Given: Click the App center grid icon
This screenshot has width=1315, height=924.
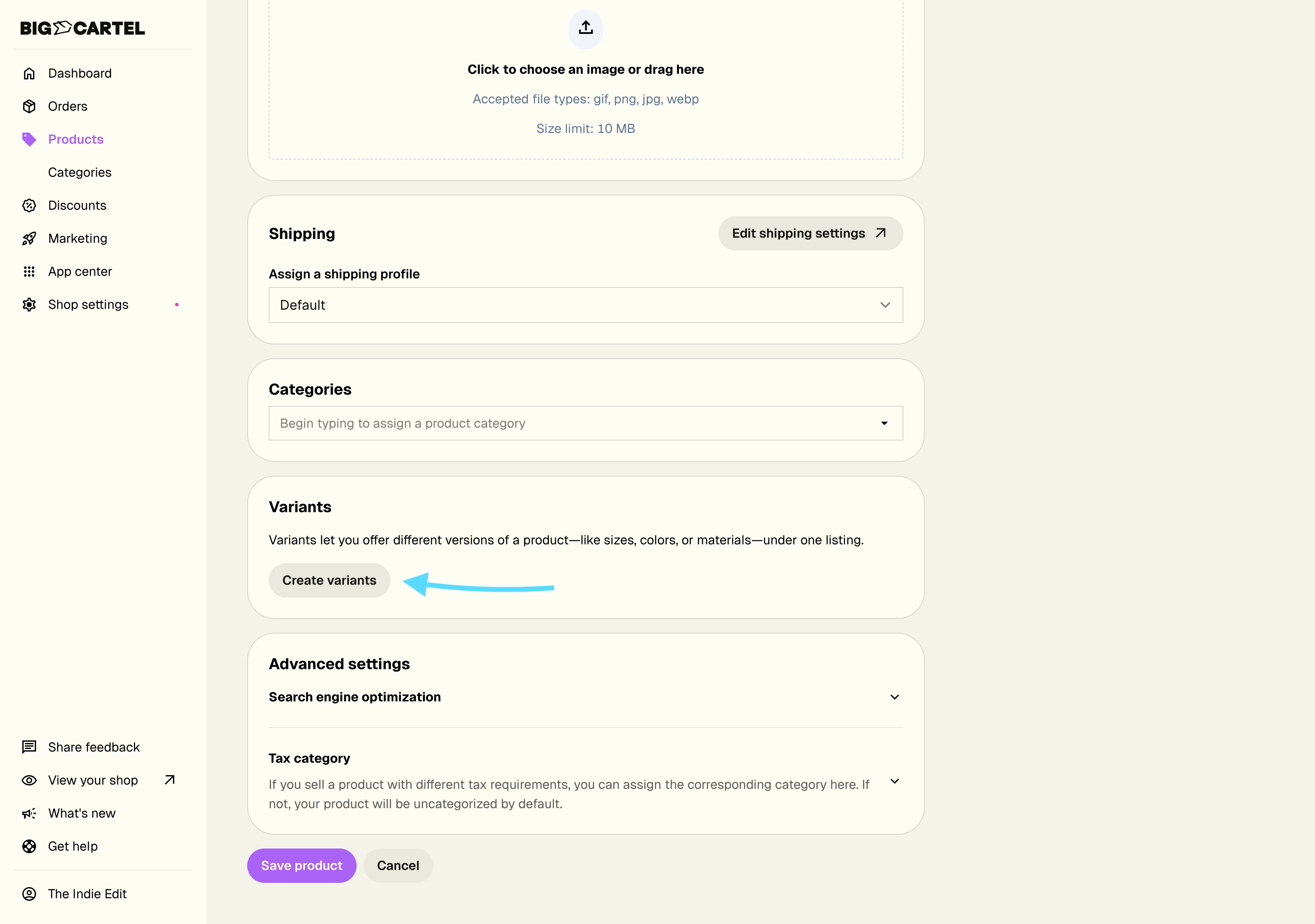Looking at the screenshot, I should tap(29, 272).
